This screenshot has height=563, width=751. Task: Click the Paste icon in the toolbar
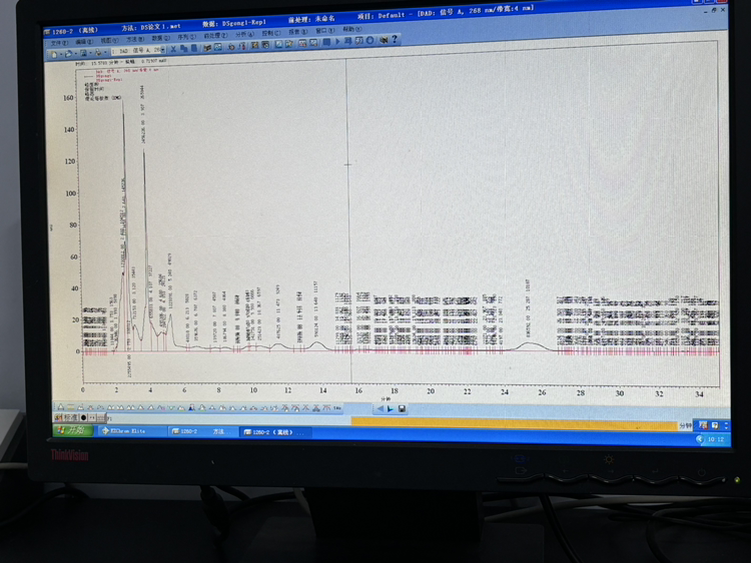(193, 48)
